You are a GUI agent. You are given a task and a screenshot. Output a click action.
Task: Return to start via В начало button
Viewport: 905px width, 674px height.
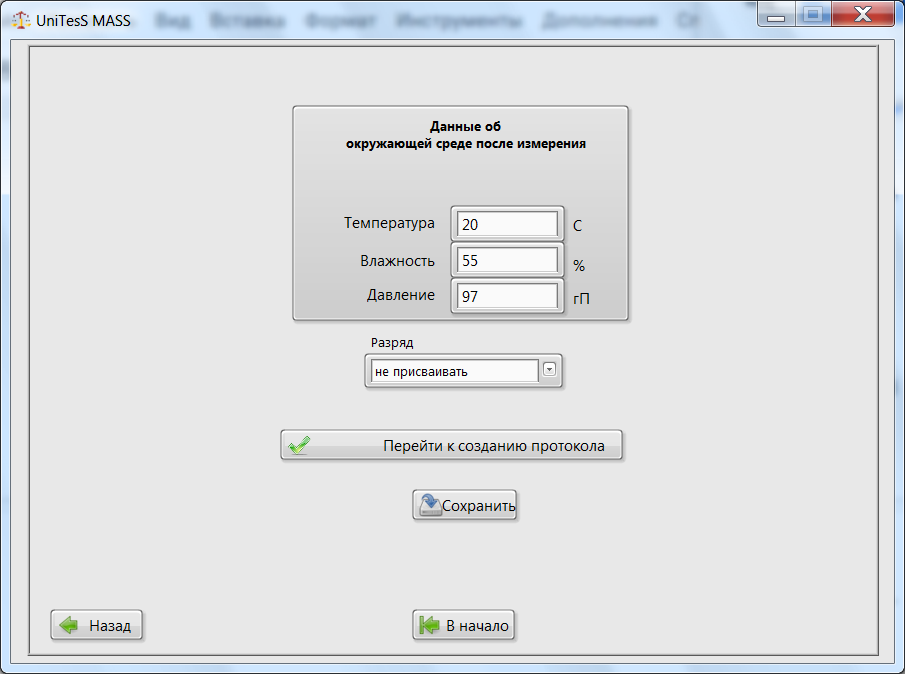coord(465,626)
